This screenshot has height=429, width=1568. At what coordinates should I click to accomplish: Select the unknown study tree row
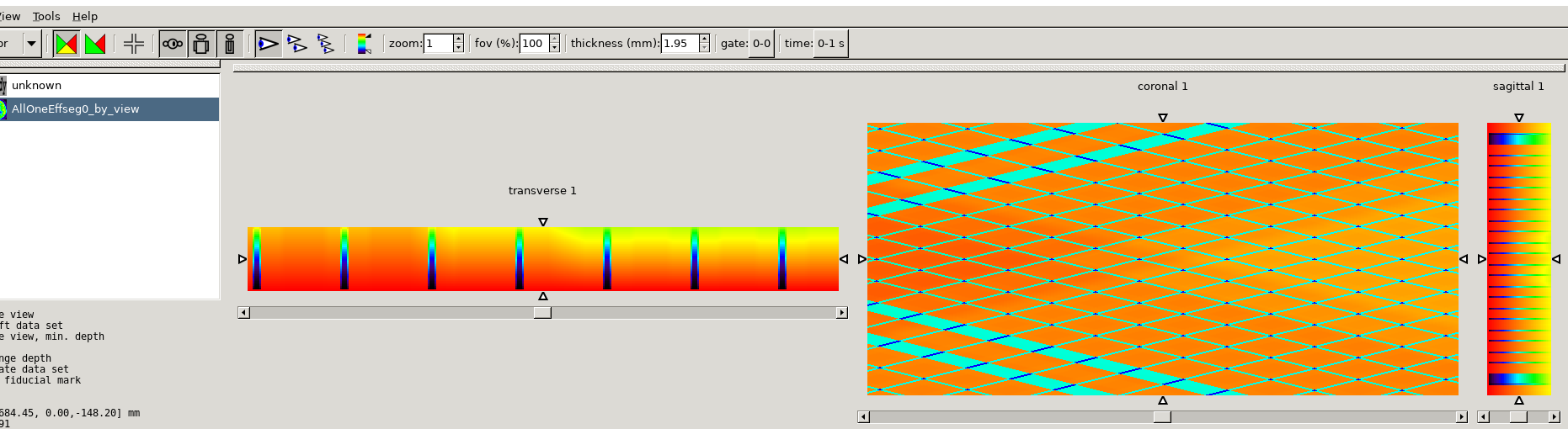click(109, 86)
